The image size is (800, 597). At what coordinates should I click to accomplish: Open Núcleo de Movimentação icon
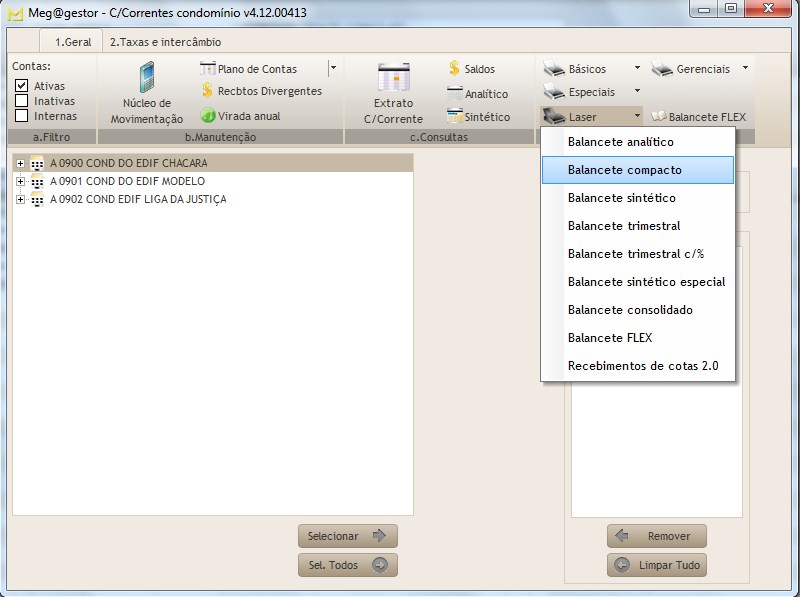click(x=147, y=78)
